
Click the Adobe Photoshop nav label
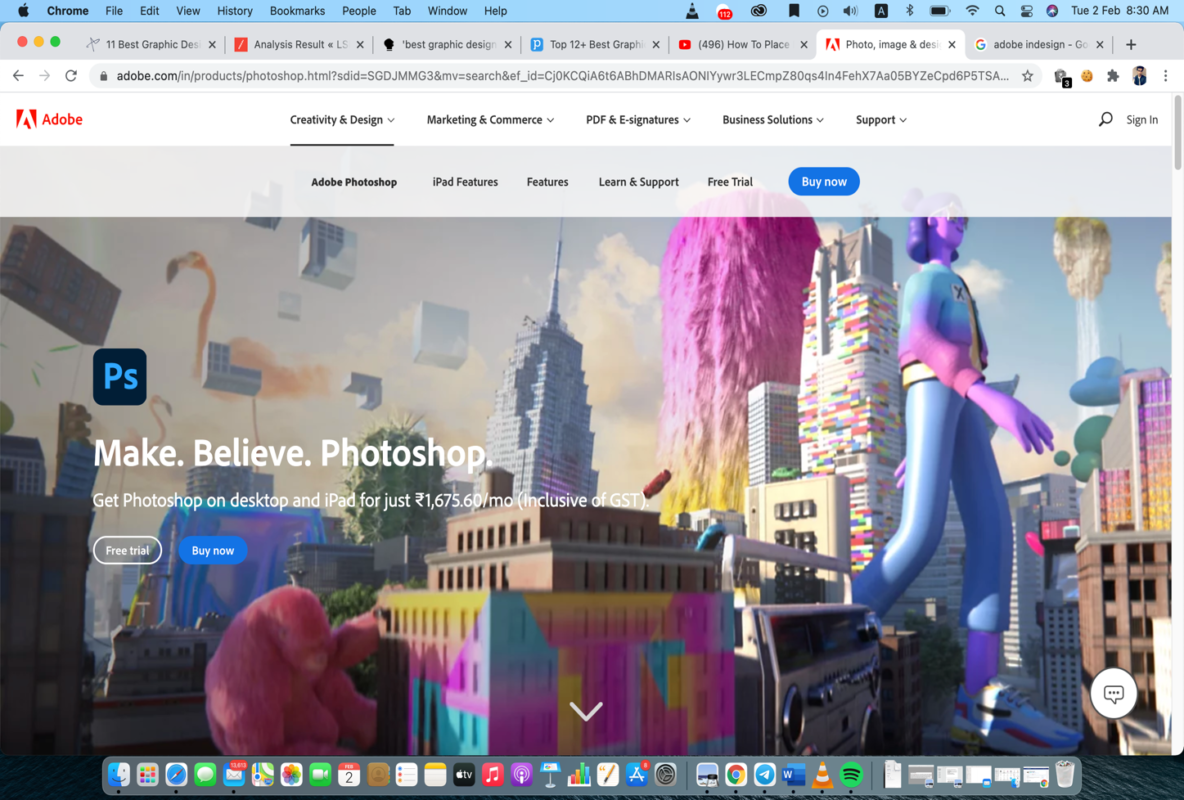coord(354,181)
